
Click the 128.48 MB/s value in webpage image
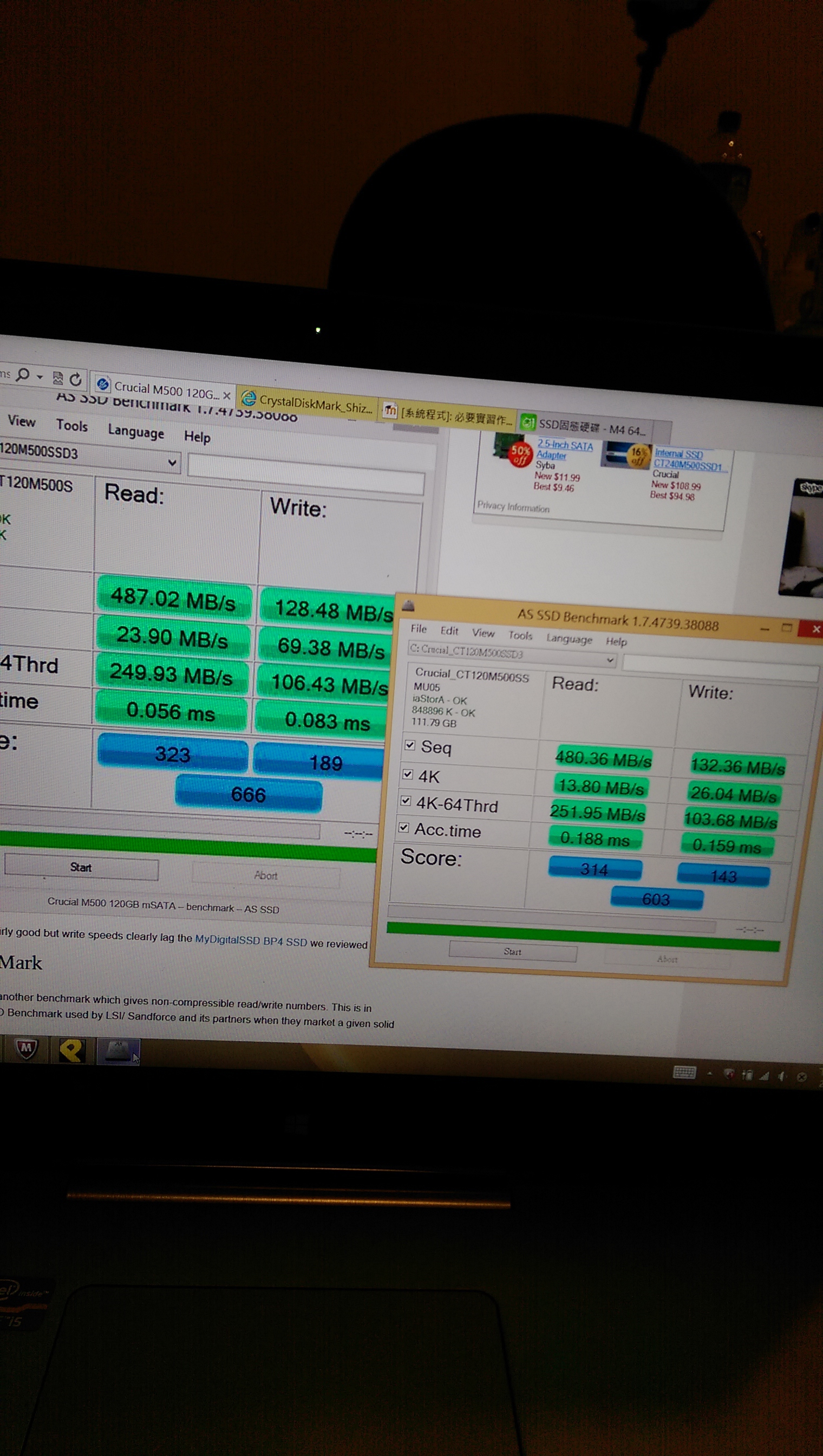(332, 610)
